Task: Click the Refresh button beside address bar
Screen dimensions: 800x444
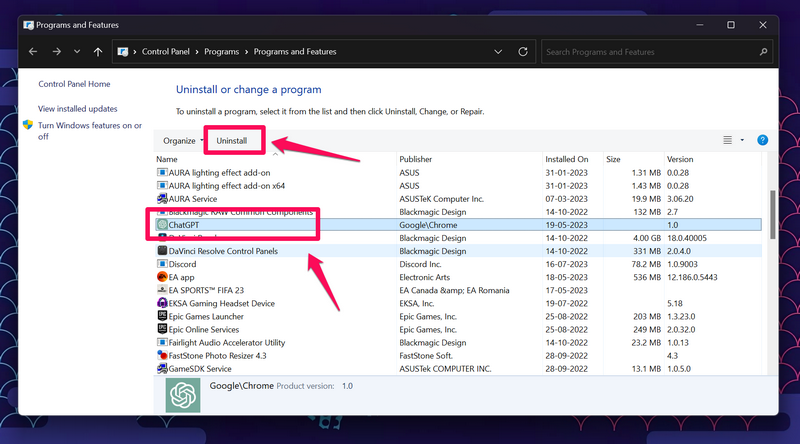Action: click(523, 51)
